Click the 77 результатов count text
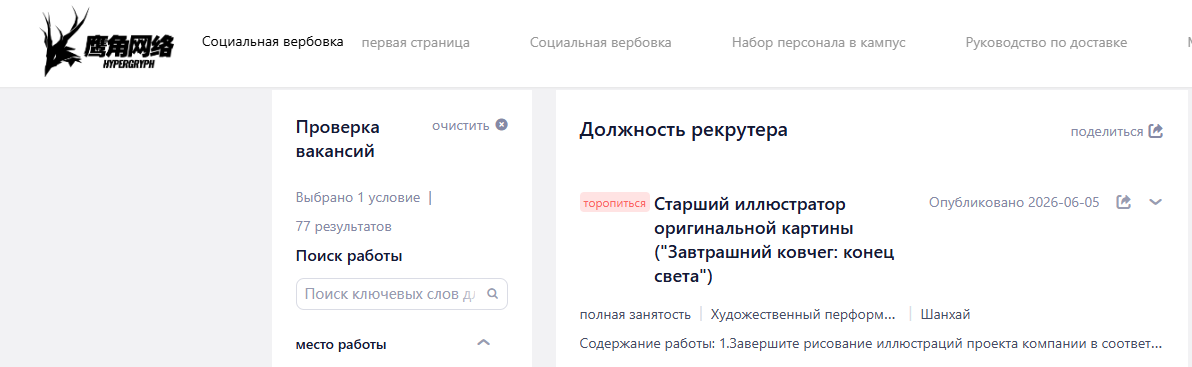 click(x=344, y=226)
